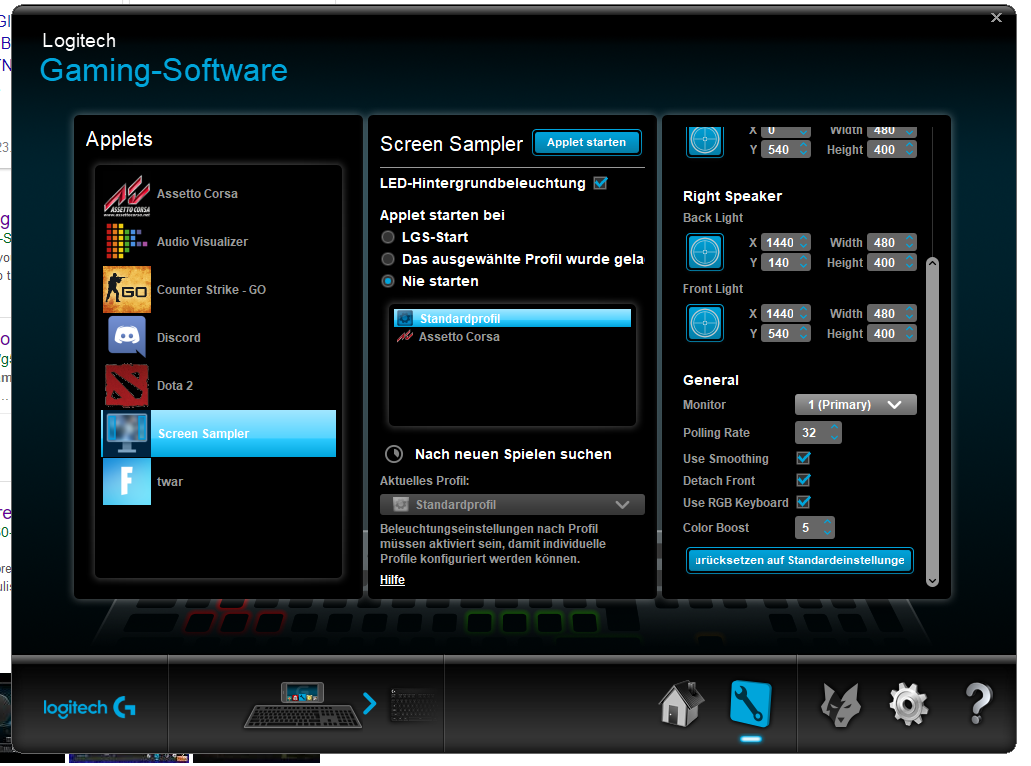Click the 'Audio Visualizer' applet name
The width and height of the screenshot is (1031, 766).
point(203,241)
